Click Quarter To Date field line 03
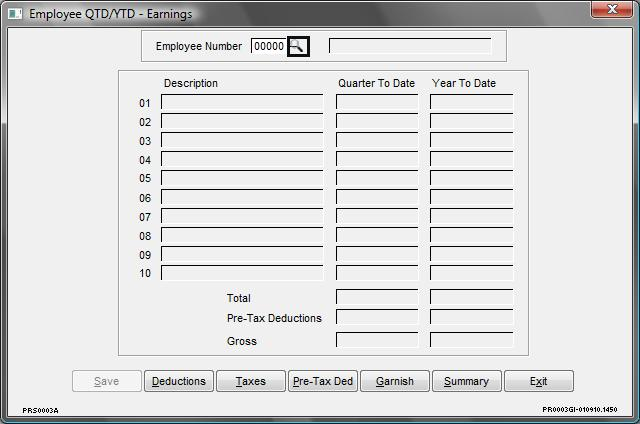The height and width of the screenshot is (424, 640). (x=377, y=140)
